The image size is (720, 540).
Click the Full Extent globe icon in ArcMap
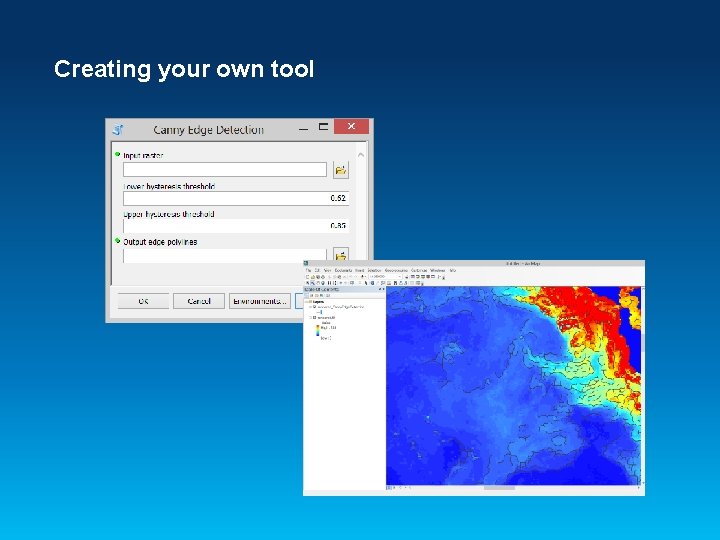[323, 283]
